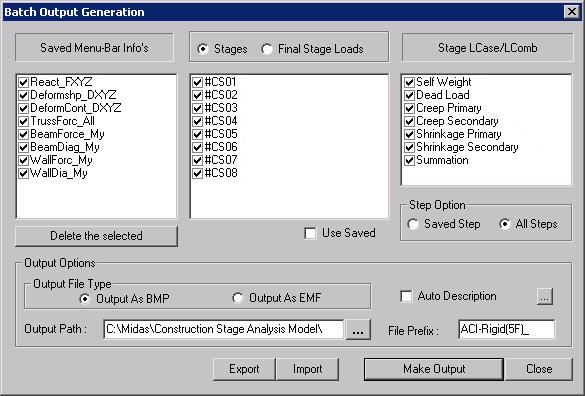The width and height of the screenshot is (585, 396).
Task: Click the Output Path text field
Action: tap(224, 329)
